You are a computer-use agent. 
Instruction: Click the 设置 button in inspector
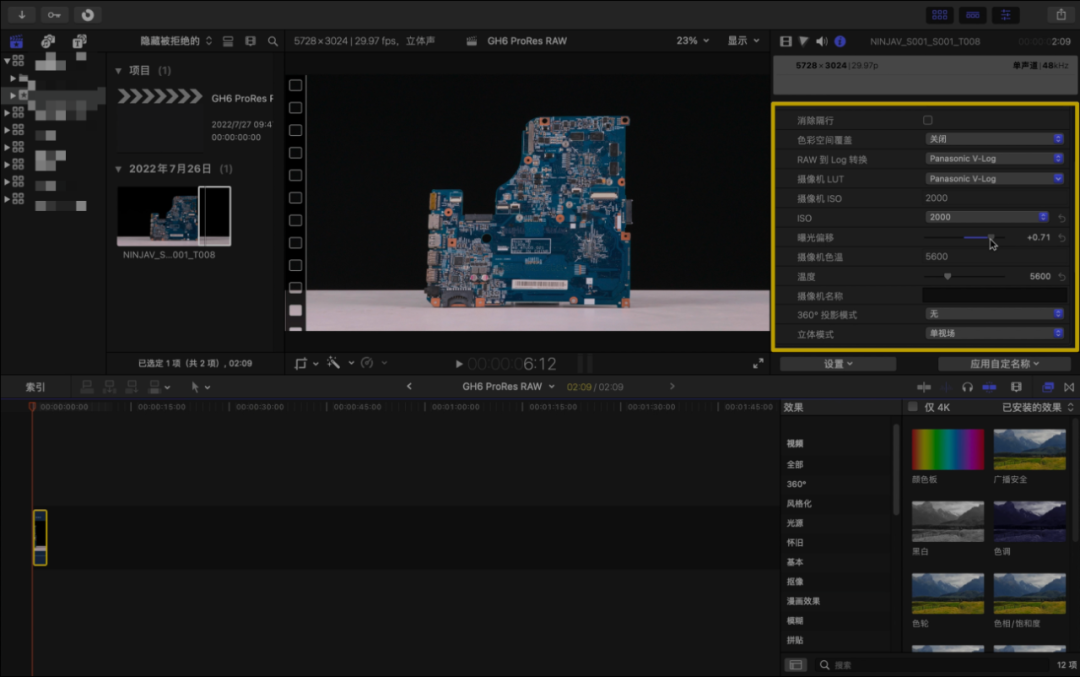tap(838, 364)
